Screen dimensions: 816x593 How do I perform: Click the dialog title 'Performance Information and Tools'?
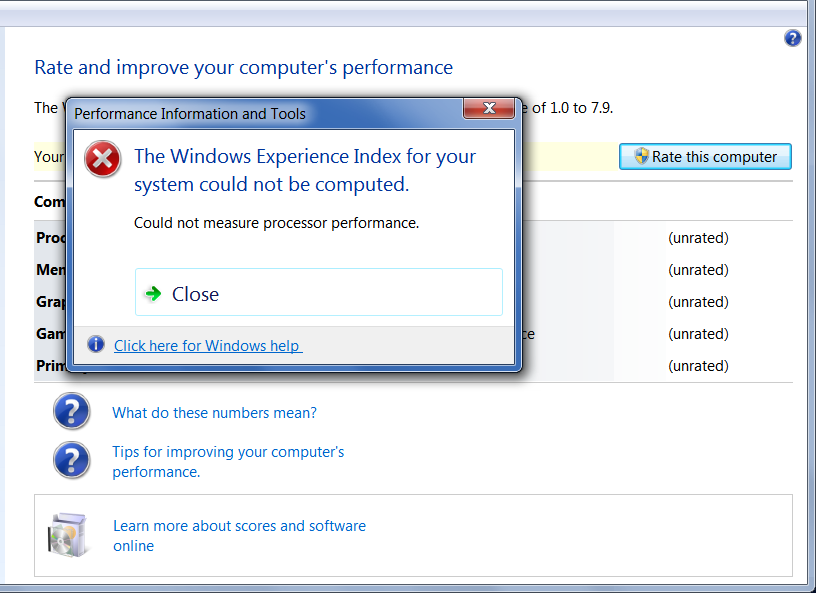pyautogui.click(x=190, y=113)
